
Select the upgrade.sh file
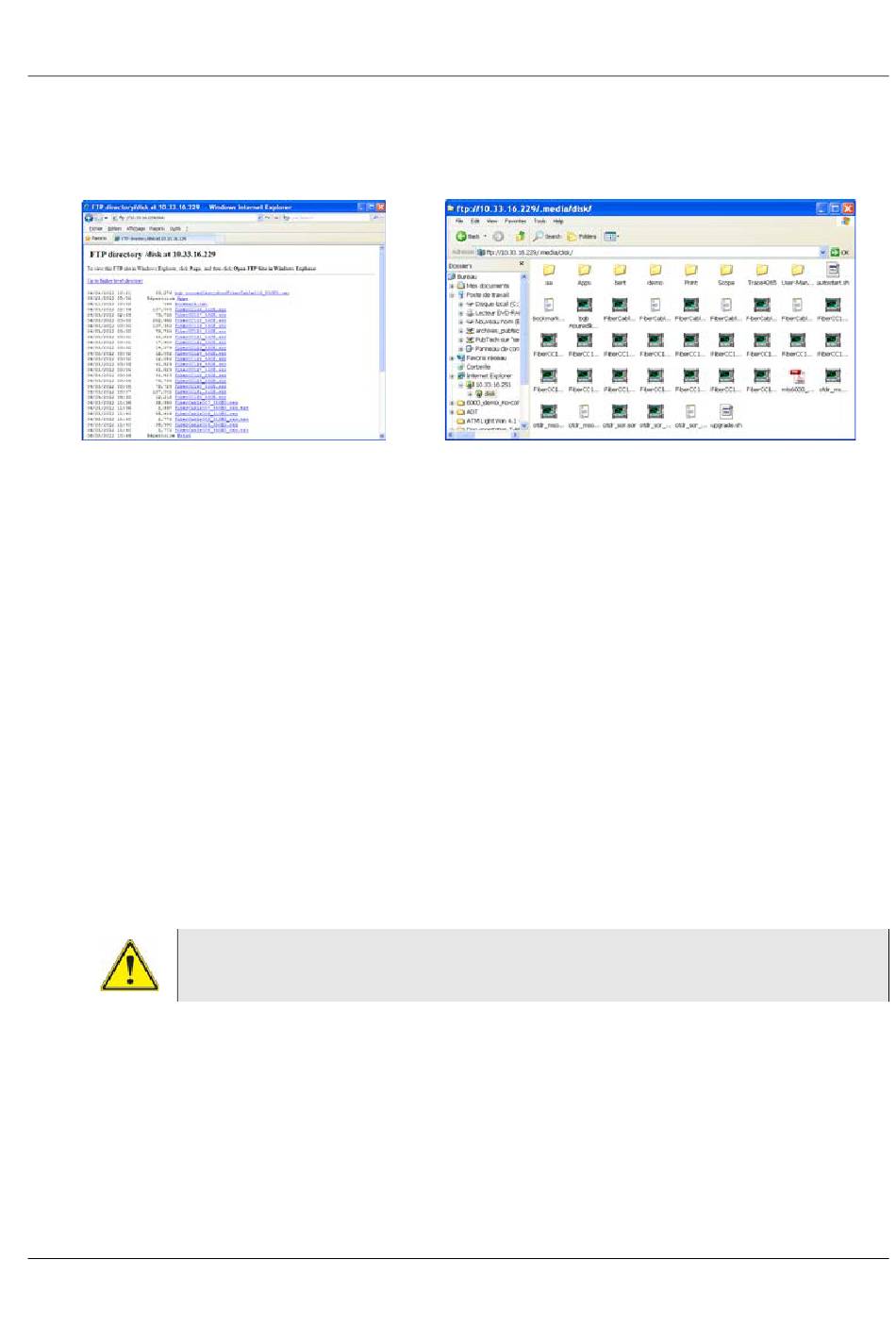(x=725, y=417)
